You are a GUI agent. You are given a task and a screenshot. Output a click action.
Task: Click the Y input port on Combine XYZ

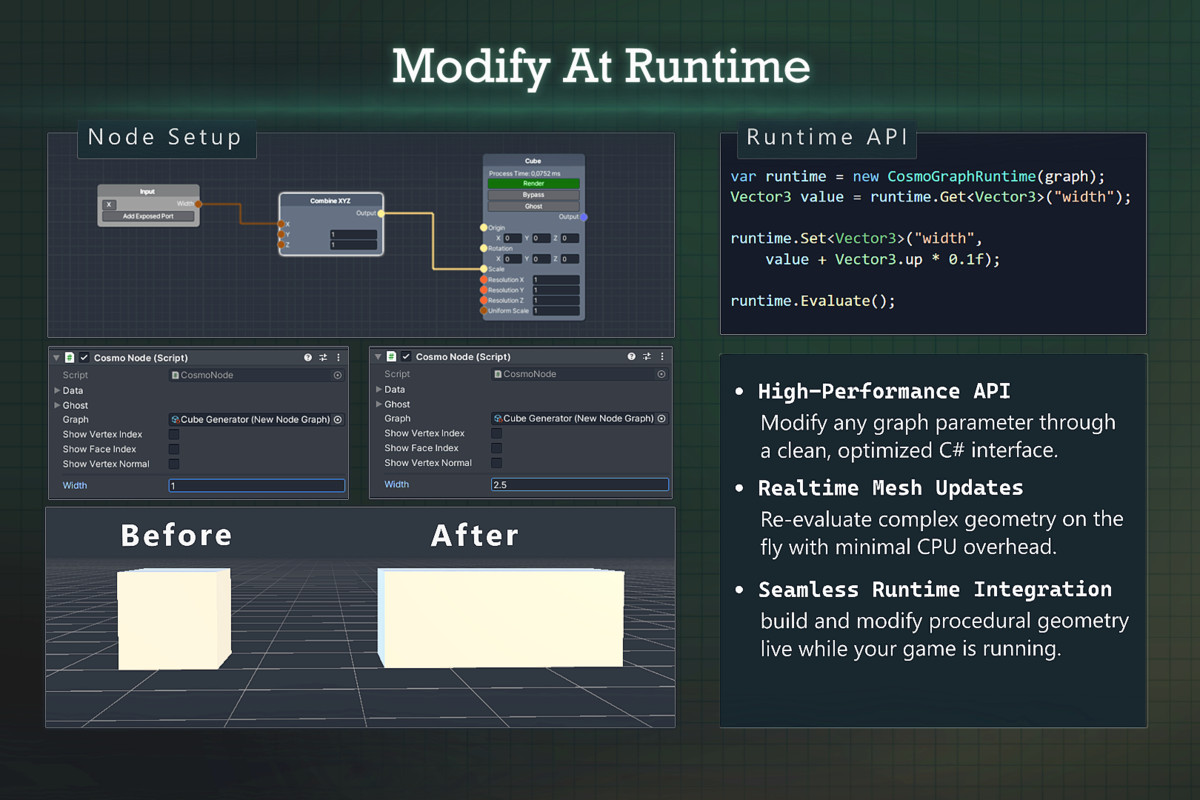pyautogui.click(x=282, y=235)
